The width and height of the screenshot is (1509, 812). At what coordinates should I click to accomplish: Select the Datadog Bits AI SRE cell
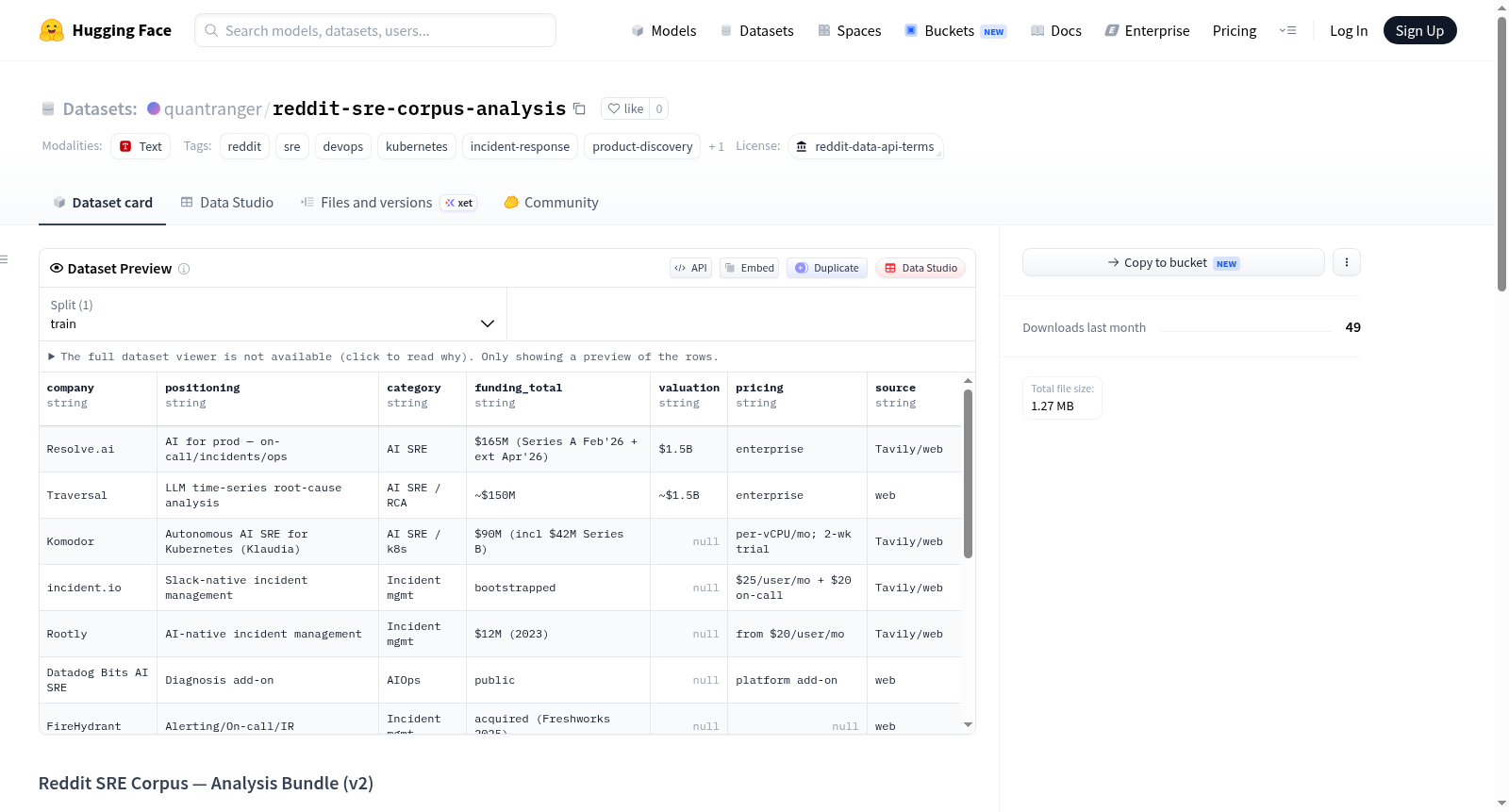point(98,680)
